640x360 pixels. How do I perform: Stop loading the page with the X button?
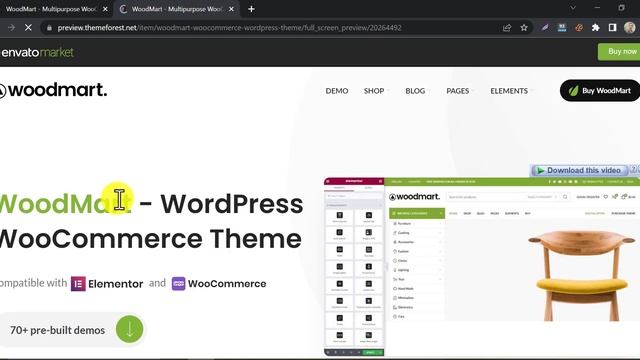28,28
